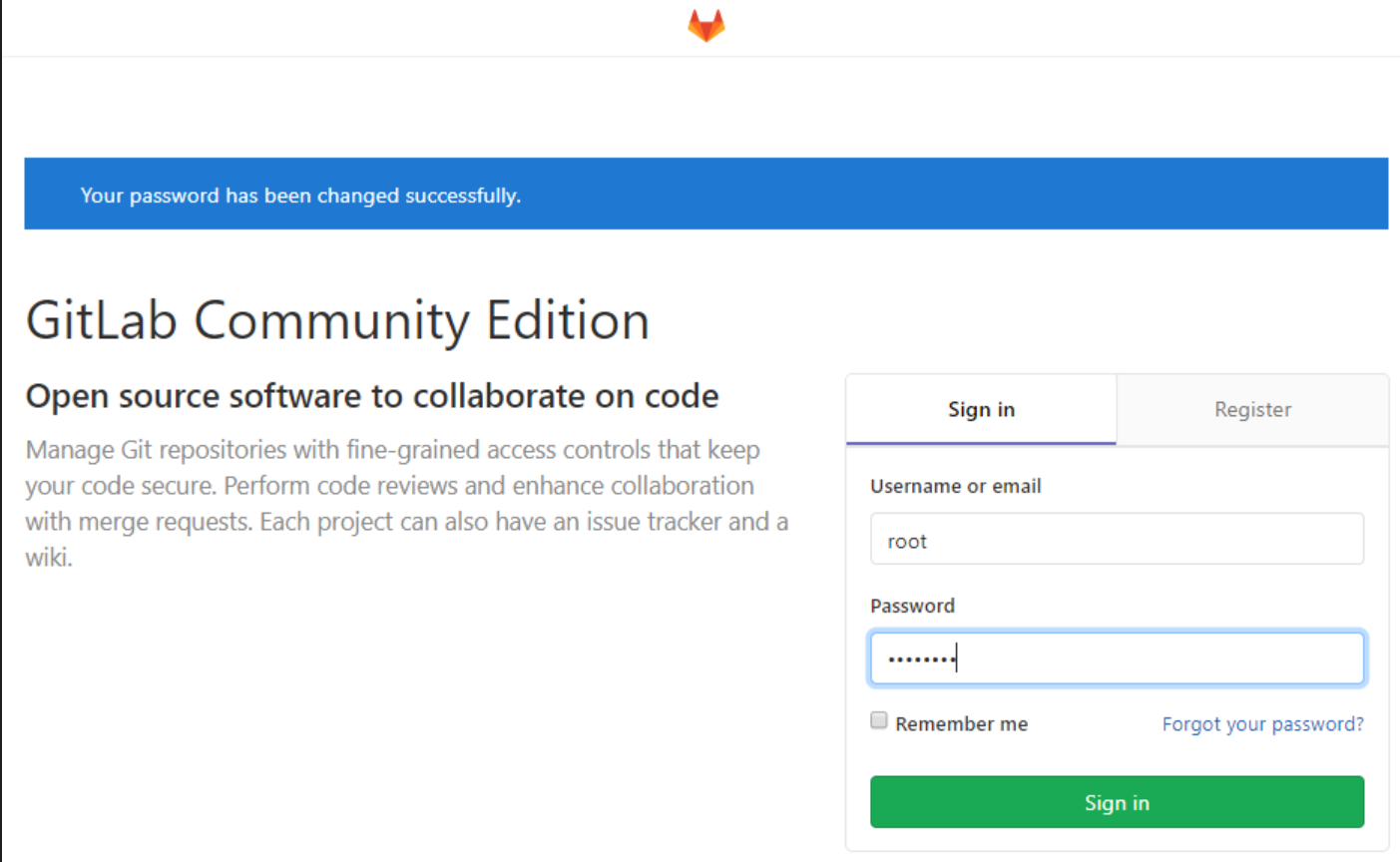This screenshot has height=862, width=1400.
Task: Click into the Password input field
Action: [x=1117, y=658]
